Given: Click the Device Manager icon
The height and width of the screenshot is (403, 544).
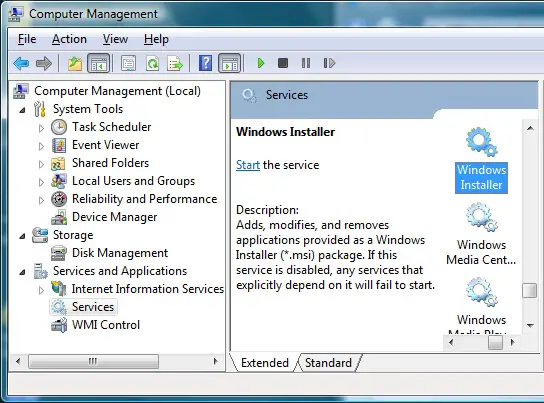Looking at the screenshot, I should (59, 217).
